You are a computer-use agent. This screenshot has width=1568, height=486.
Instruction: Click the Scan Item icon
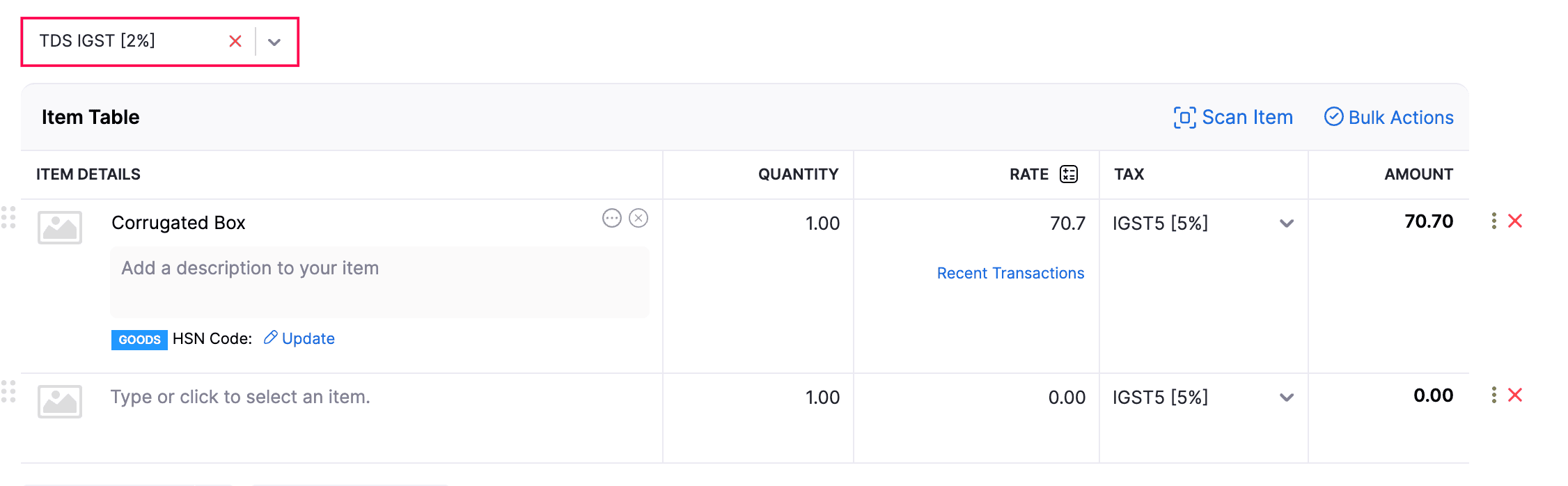[x=1184, y=118]
